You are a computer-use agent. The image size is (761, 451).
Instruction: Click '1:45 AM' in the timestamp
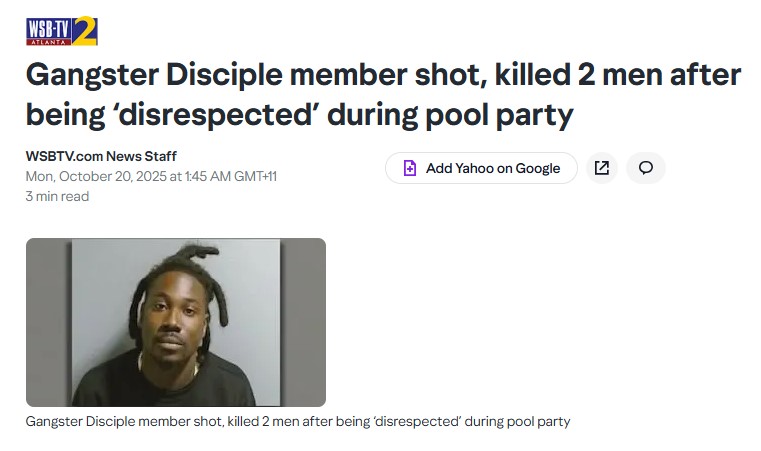point(208,176)
